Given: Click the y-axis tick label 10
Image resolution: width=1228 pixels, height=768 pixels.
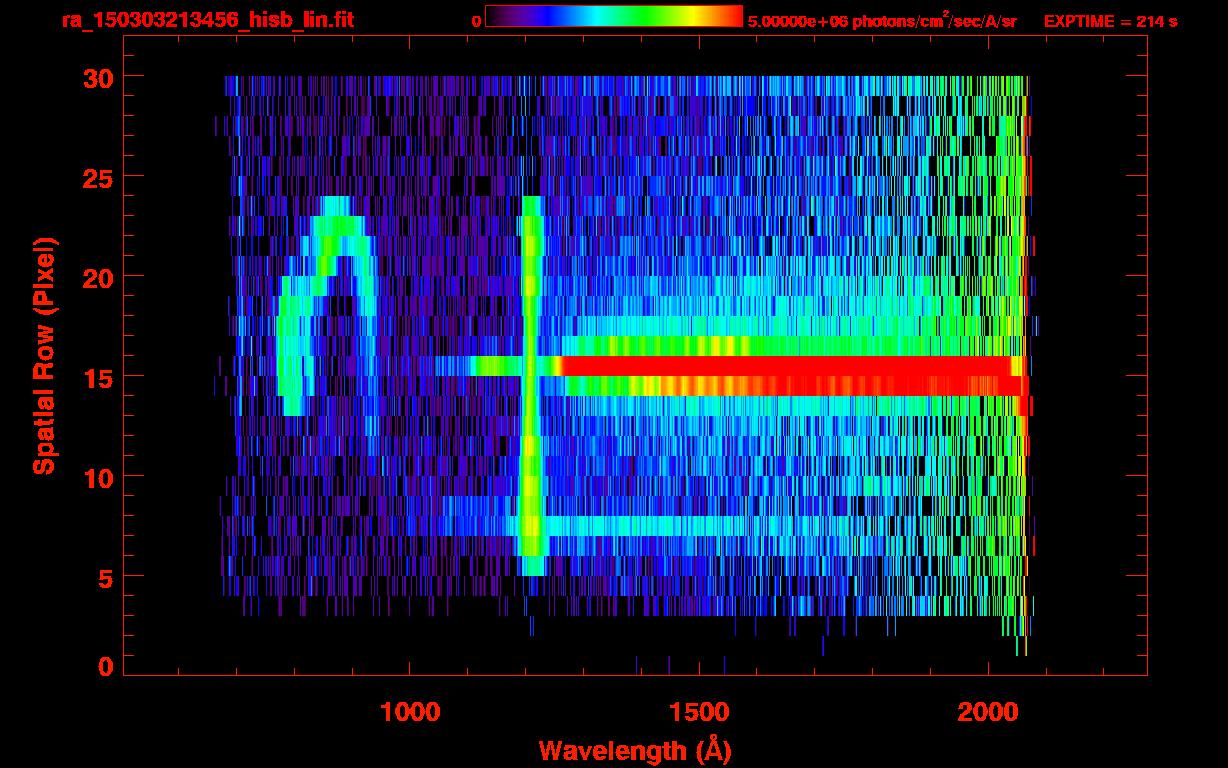Looking at the screenshot, I should (96, 477).
